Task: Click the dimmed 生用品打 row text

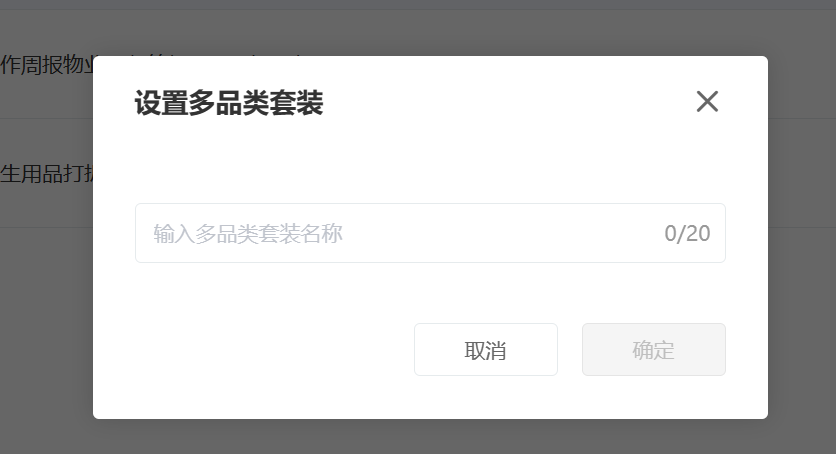Action: coord(47,174)
